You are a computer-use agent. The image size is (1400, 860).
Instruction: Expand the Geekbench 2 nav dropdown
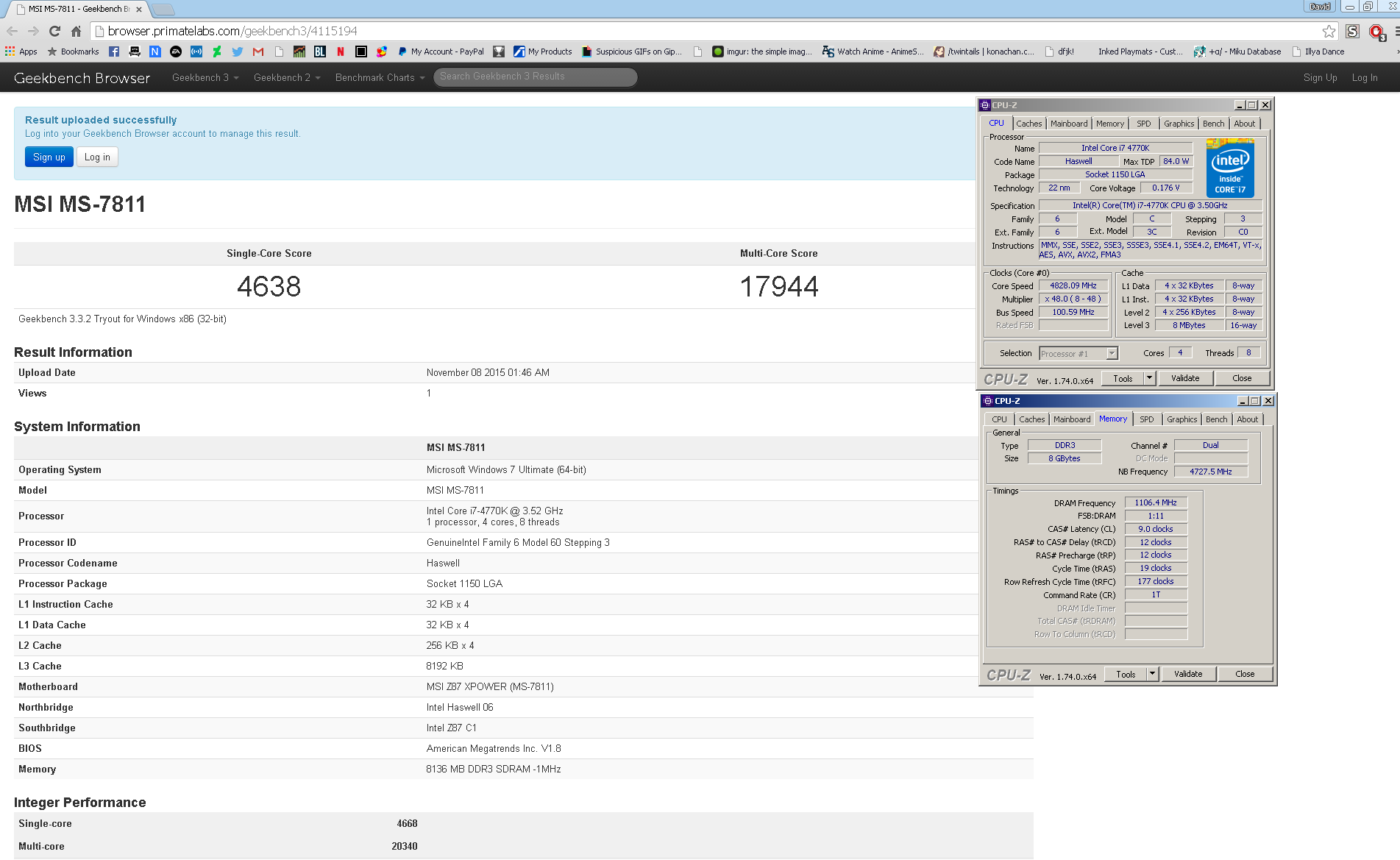[287, 77]
